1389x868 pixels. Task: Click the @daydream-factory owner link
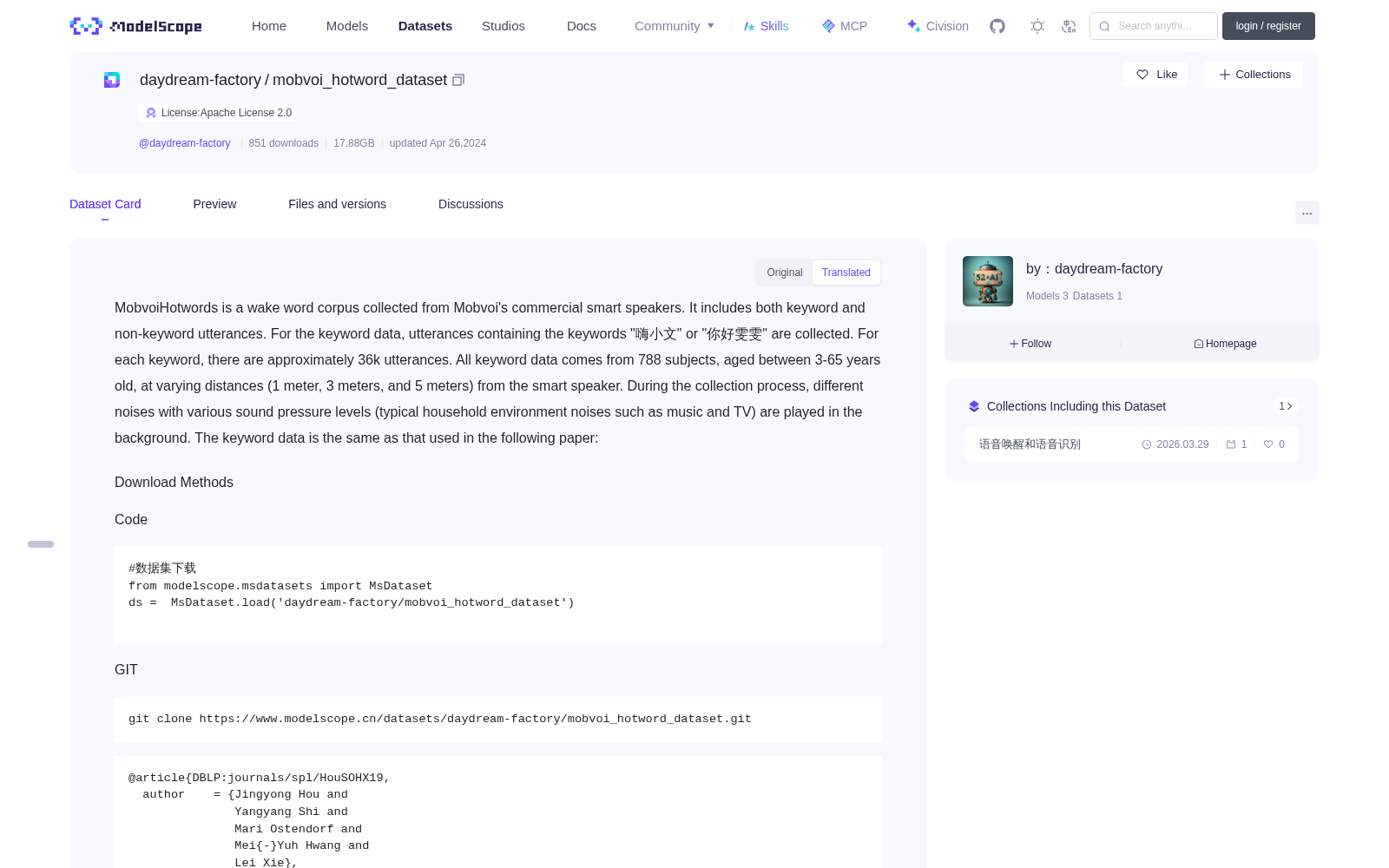tap(185, 143)
